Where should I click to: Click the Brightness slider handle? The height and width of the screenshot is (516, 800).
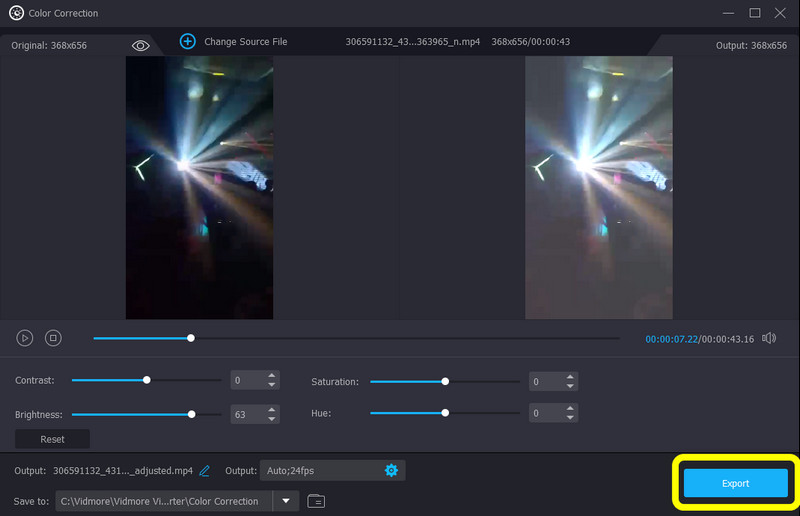[191, 413]
